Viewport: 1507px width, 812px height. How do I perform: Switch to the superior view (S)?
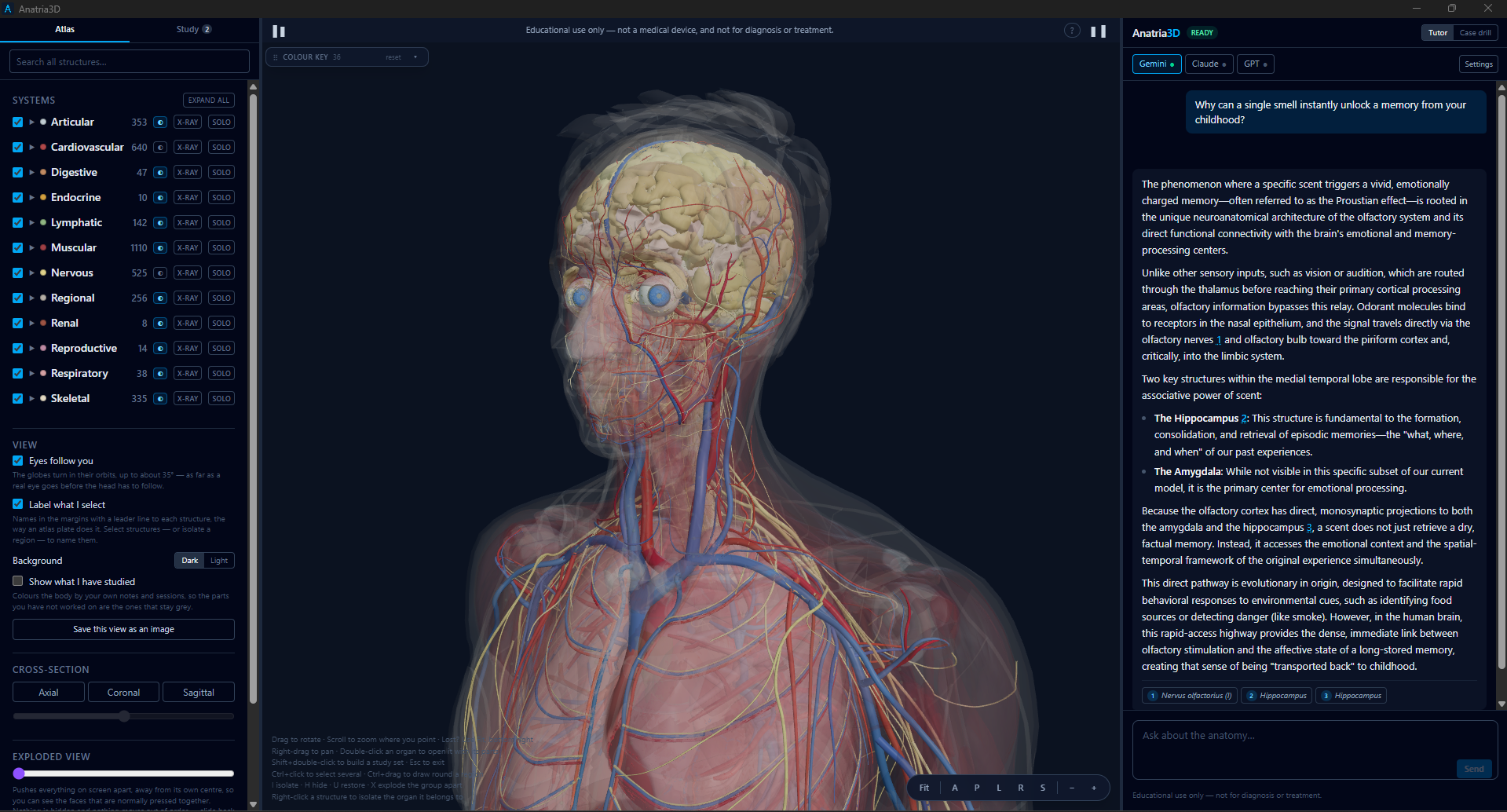[1043, 788]
